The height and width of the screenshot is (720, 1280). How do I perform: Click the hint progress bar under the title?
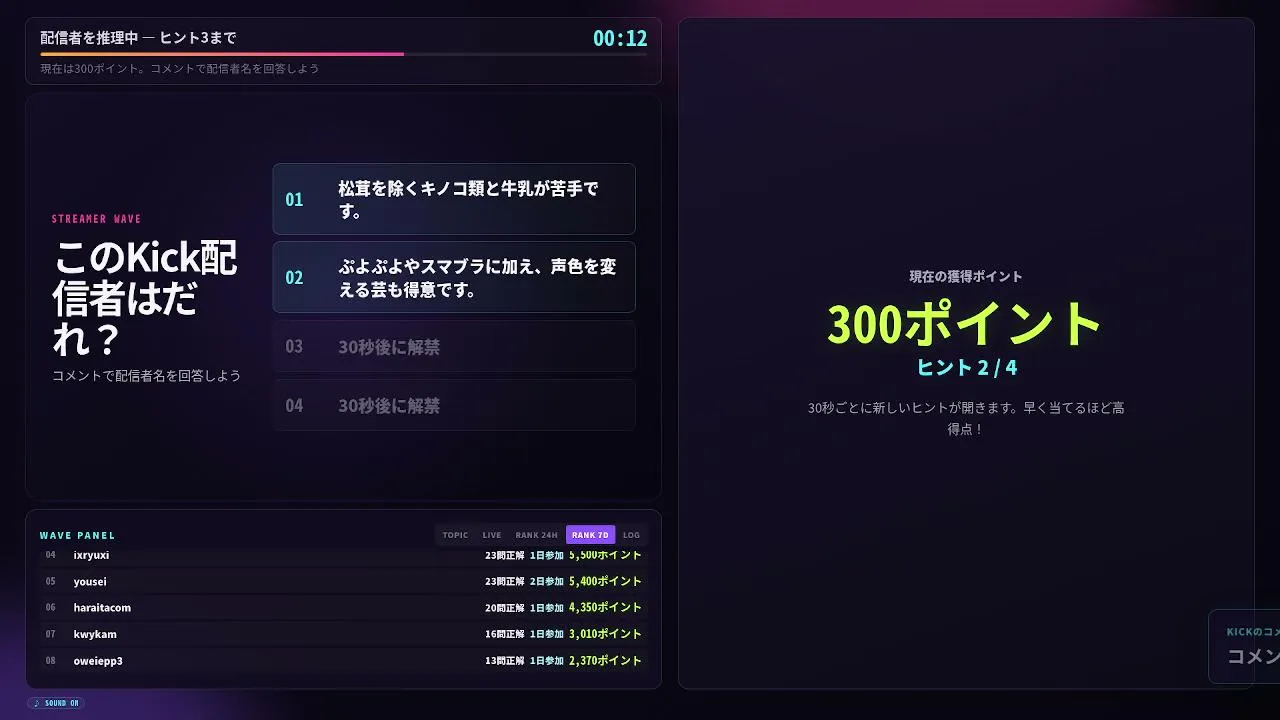tap(344, 54)
